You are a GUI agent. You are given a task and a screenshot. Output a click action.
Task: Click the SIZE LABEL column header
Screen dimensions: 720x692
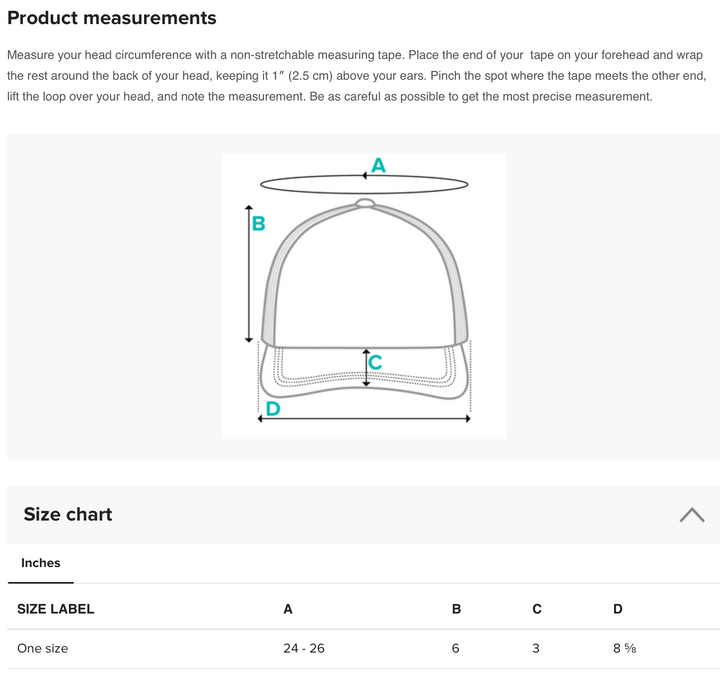click(x=56, y=609)
